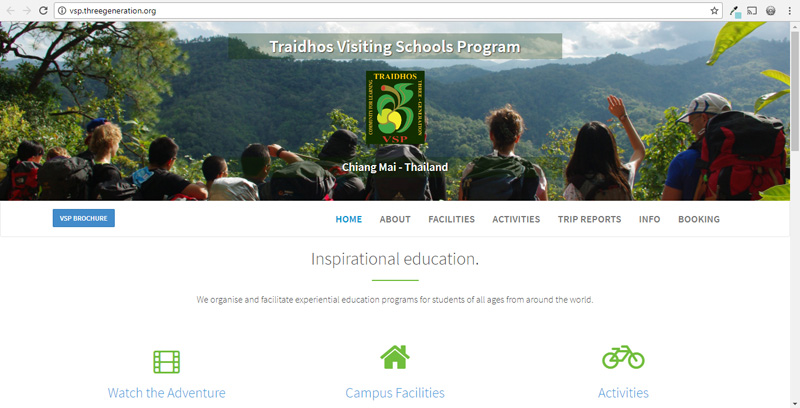Click the green house icon
The image size is (800, 408).
tap(395, 357)
